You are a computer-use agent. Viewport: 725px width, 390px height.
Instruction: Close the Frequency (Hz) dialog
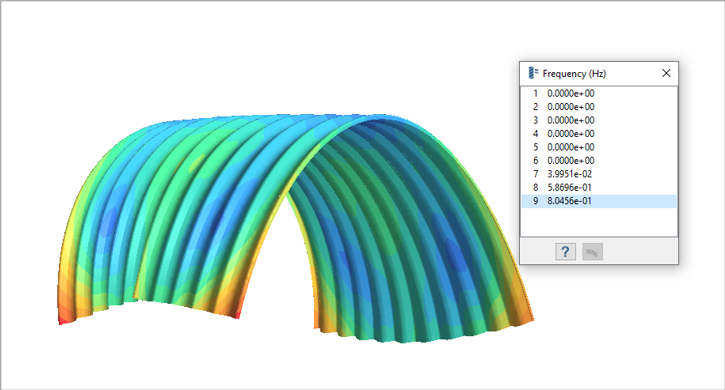[x=666, y=73]
